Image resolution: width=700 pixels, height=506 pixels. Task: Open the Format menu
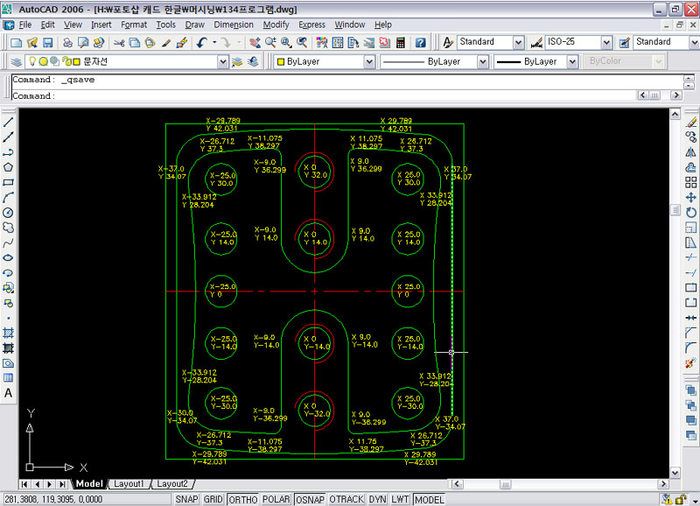[x=134, y=25]
